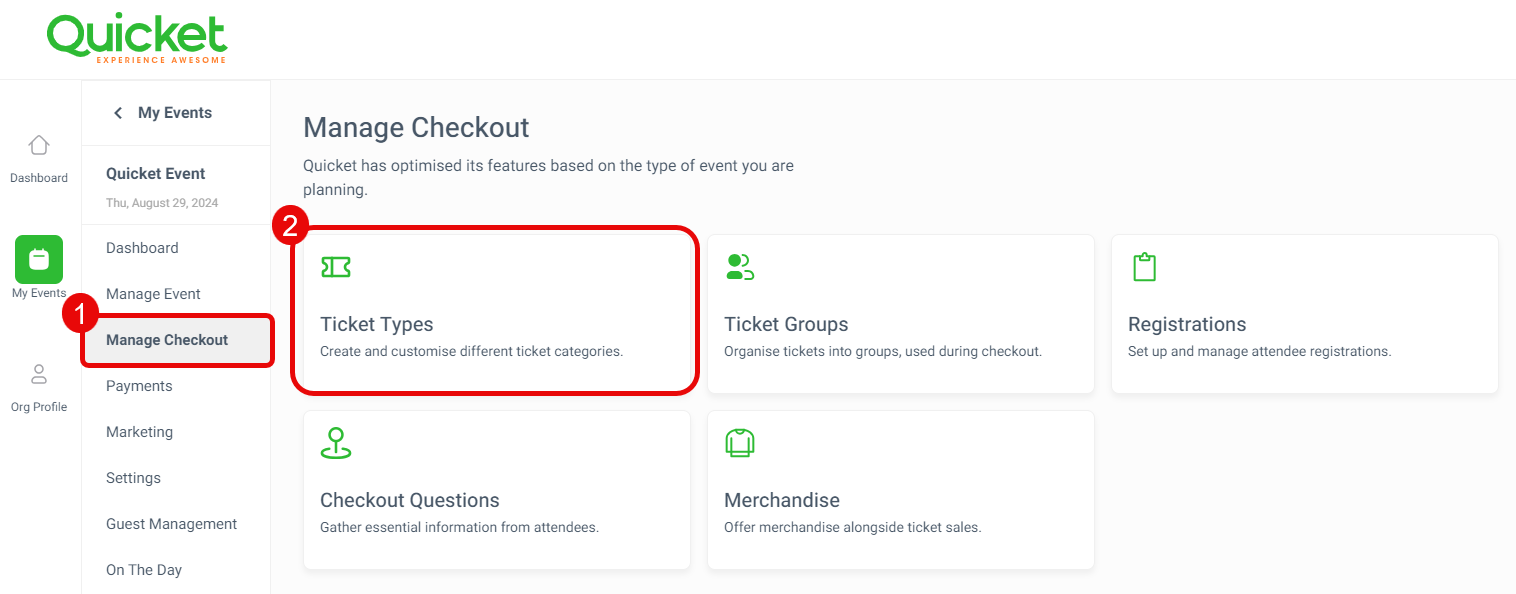Open the event Dashboard sidebar link
The height and width of the screenshot is (594, 1516).
click(x=142, y=248)
